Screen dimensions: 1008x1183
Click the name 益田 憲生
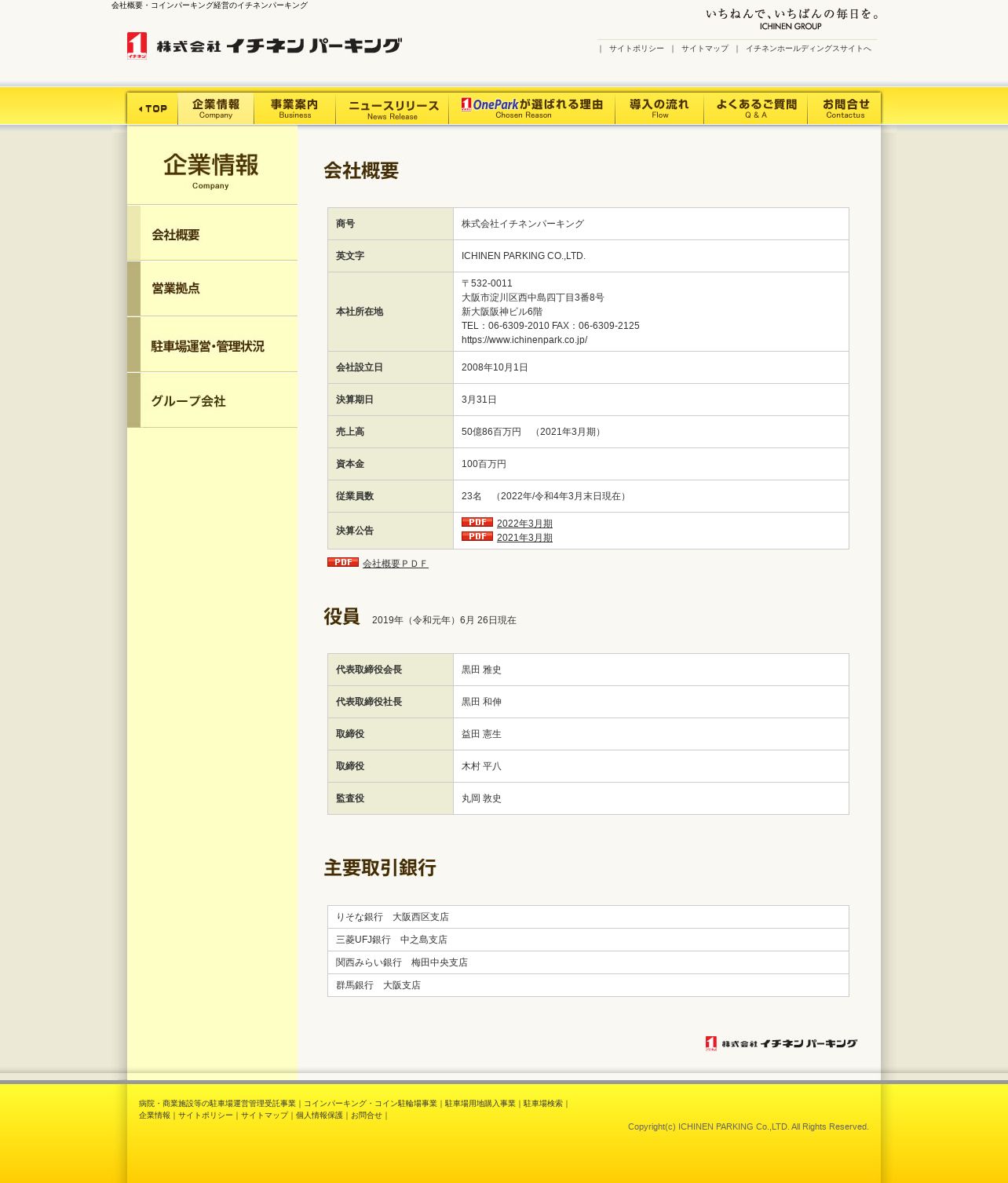(481, 734)
